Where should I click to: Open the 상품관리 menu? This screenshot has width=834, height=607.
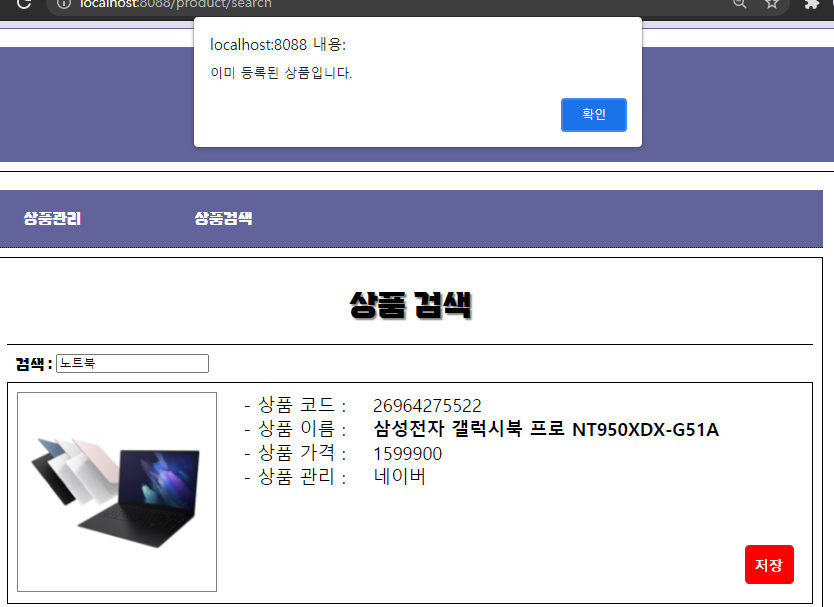[52, 218]
